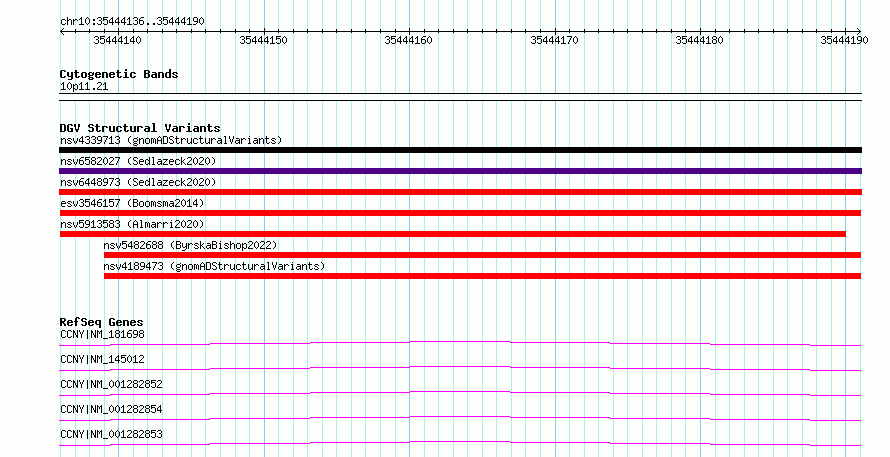Click the 10p11.21 band label

(84, 86)
